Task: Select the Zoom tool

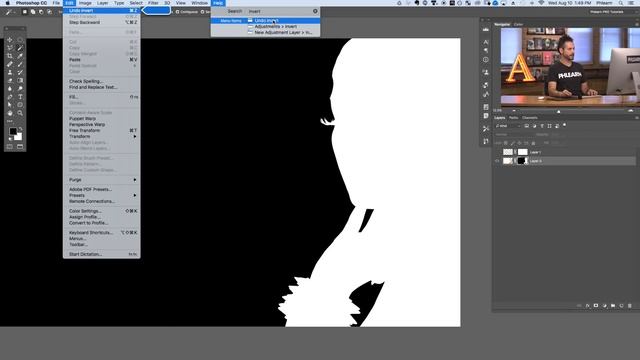Action: tap(20, 113)
